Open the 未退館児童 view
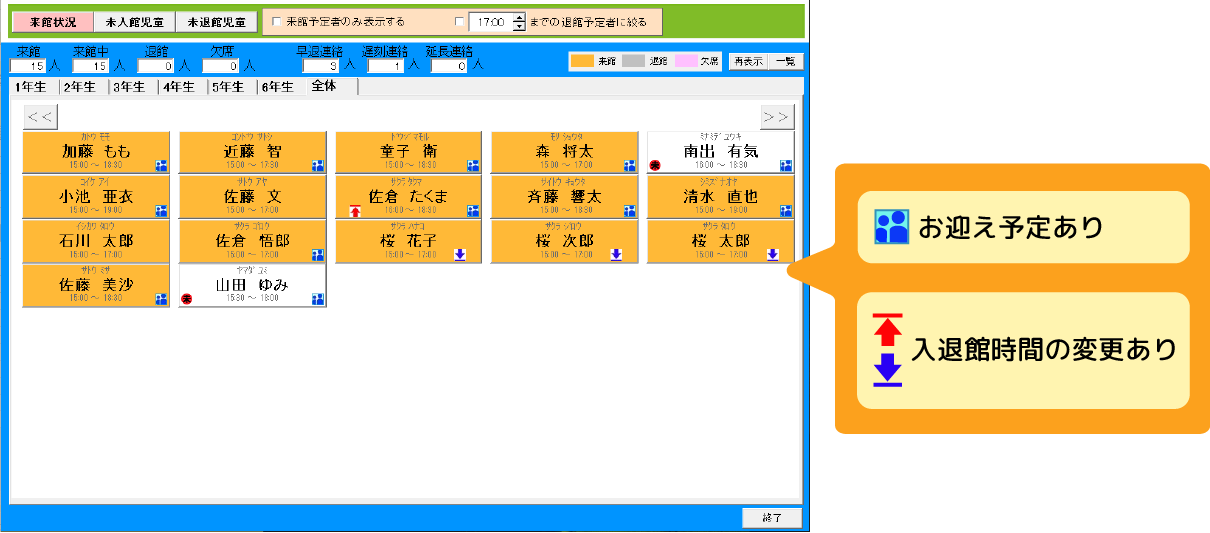This screenshot has height=533, width=1210. point(216,21)
